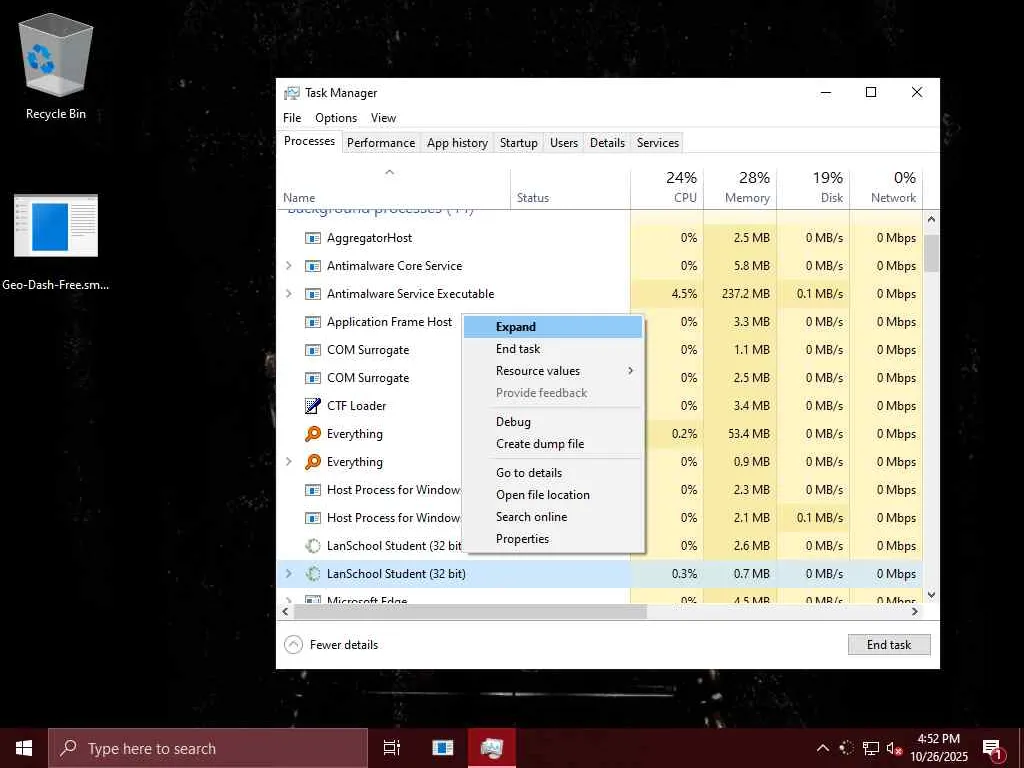This screenshot has height=768, width=1024.
Task: Click the vertical scrollbar up arrow
Action: [x=931, y=219]
